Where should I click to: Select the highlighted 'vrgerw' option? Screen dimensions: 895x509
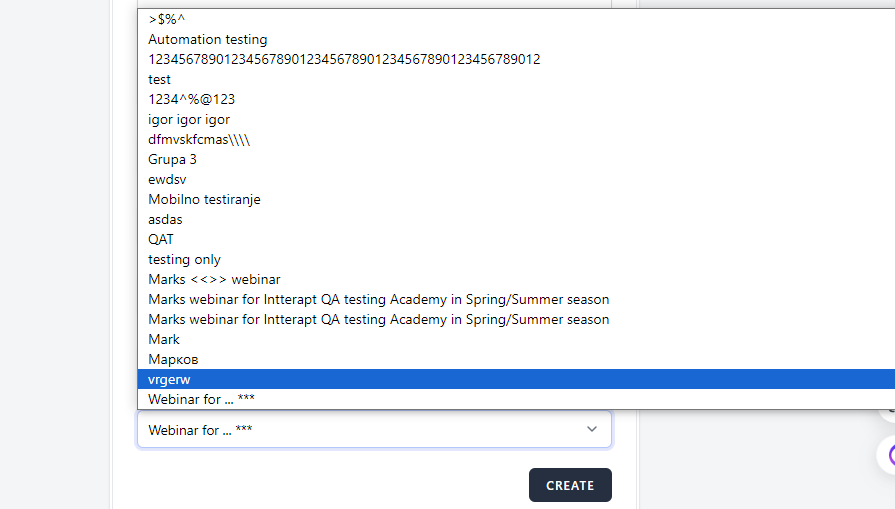169,379
